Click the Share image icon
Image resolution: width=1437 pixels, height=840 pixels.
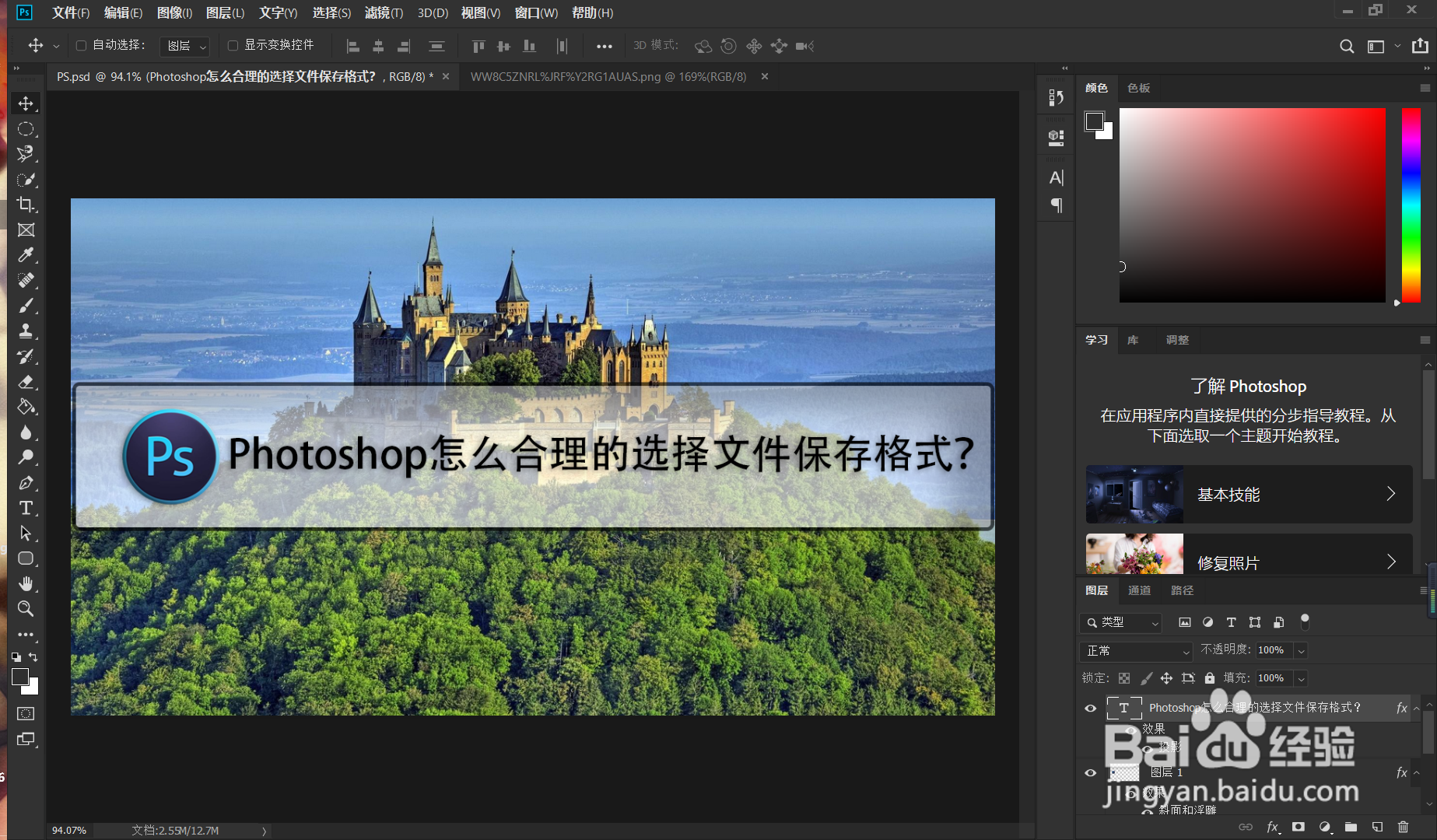pyautogui.click(x=1421, y=46)
